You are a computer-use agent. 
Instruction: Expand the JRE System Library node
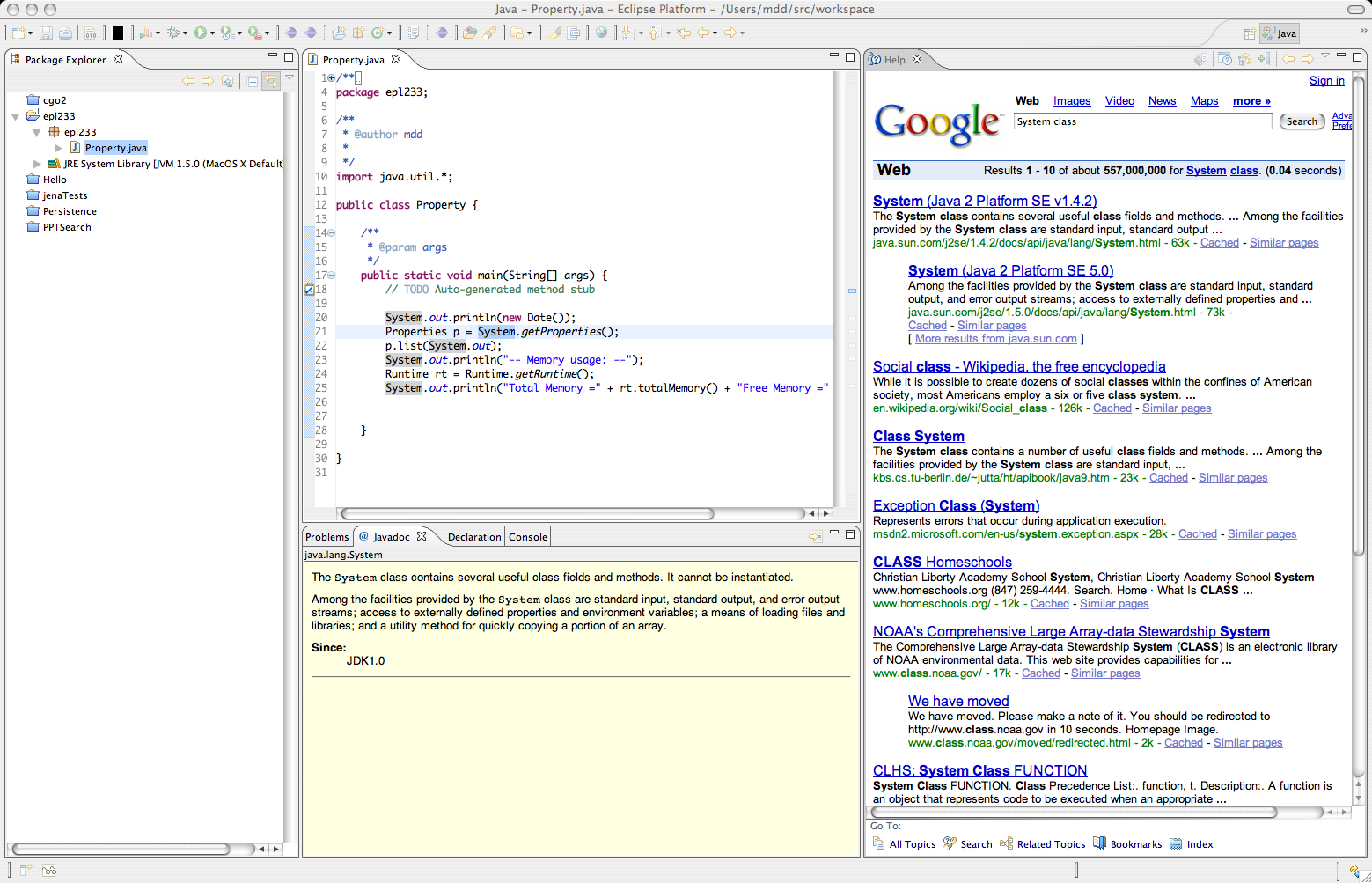(36, 164)
